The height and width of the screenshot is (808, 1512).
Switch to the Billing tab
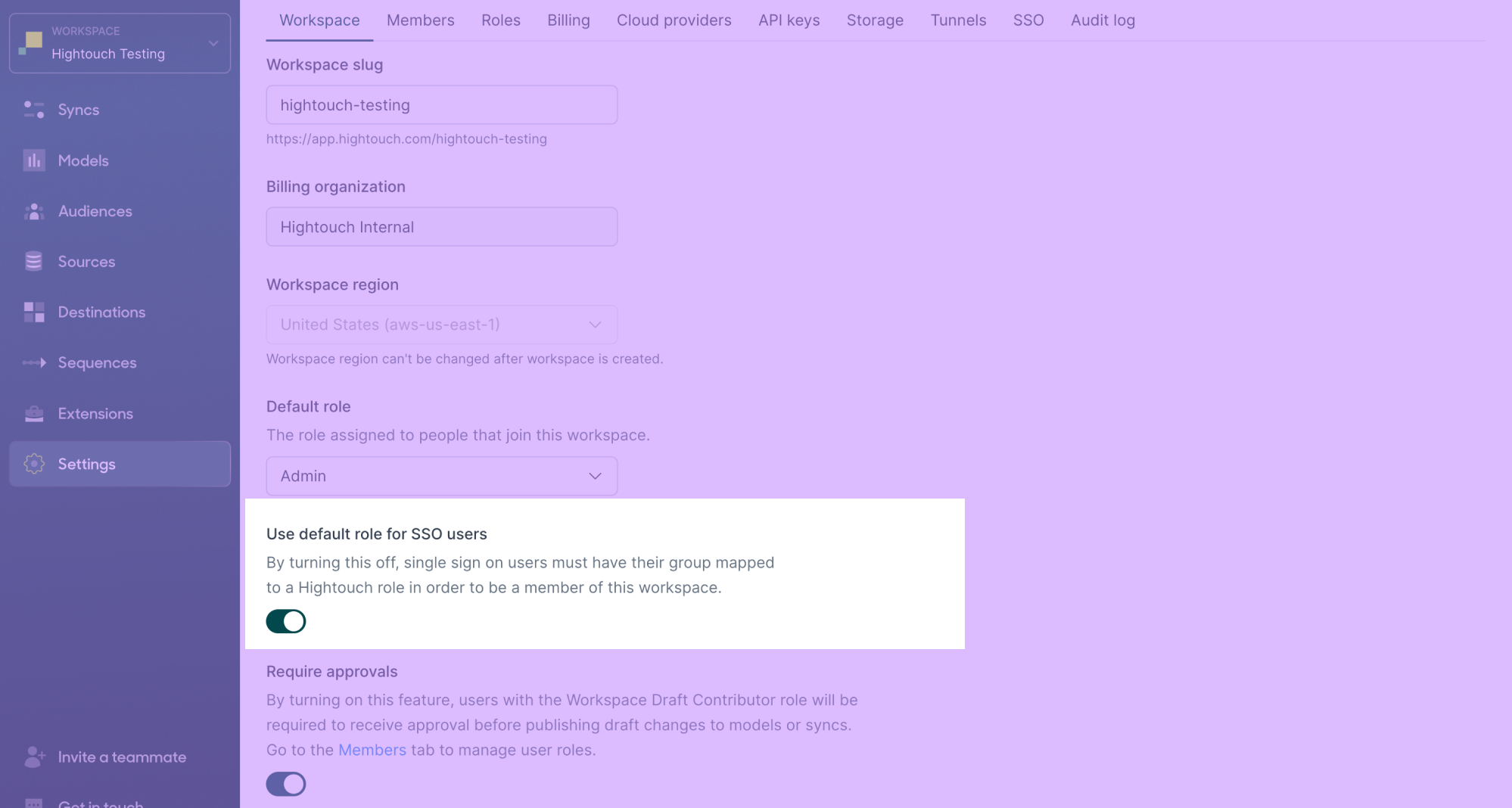(x=568, y=20)
